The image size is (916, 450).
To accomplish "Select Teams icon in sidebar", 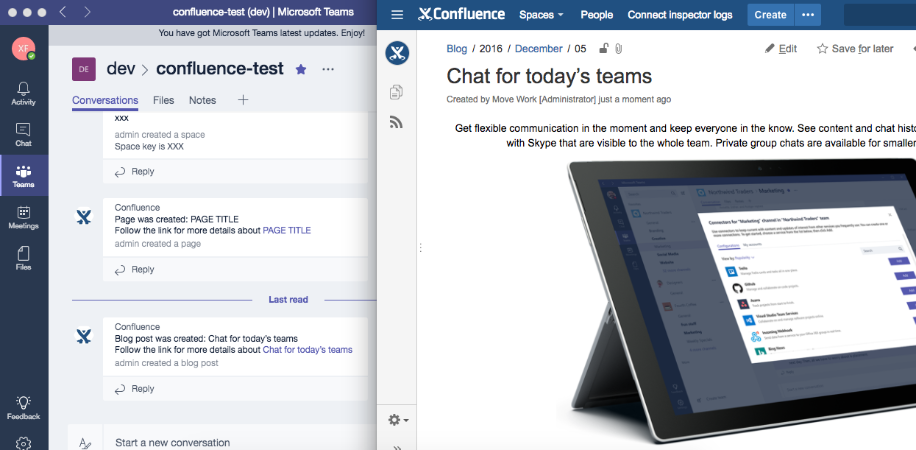I will click(x=23, y=176).
